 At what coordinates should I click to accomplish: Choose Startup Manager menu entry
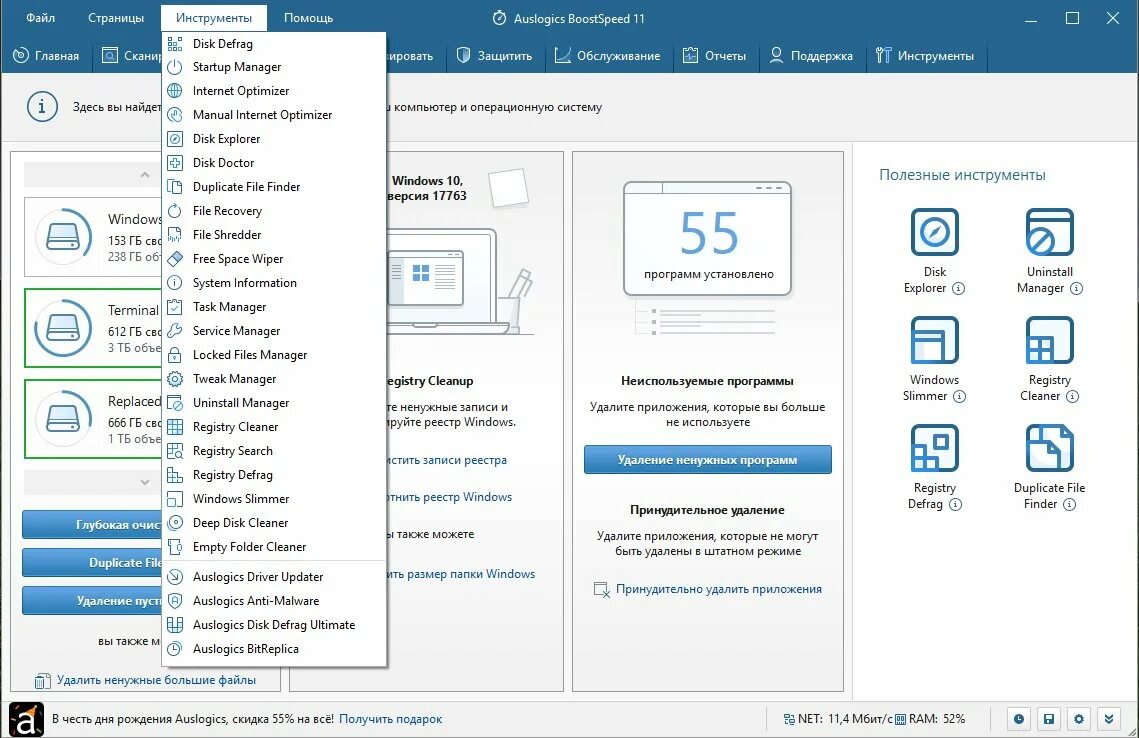[x=273, y=67]
